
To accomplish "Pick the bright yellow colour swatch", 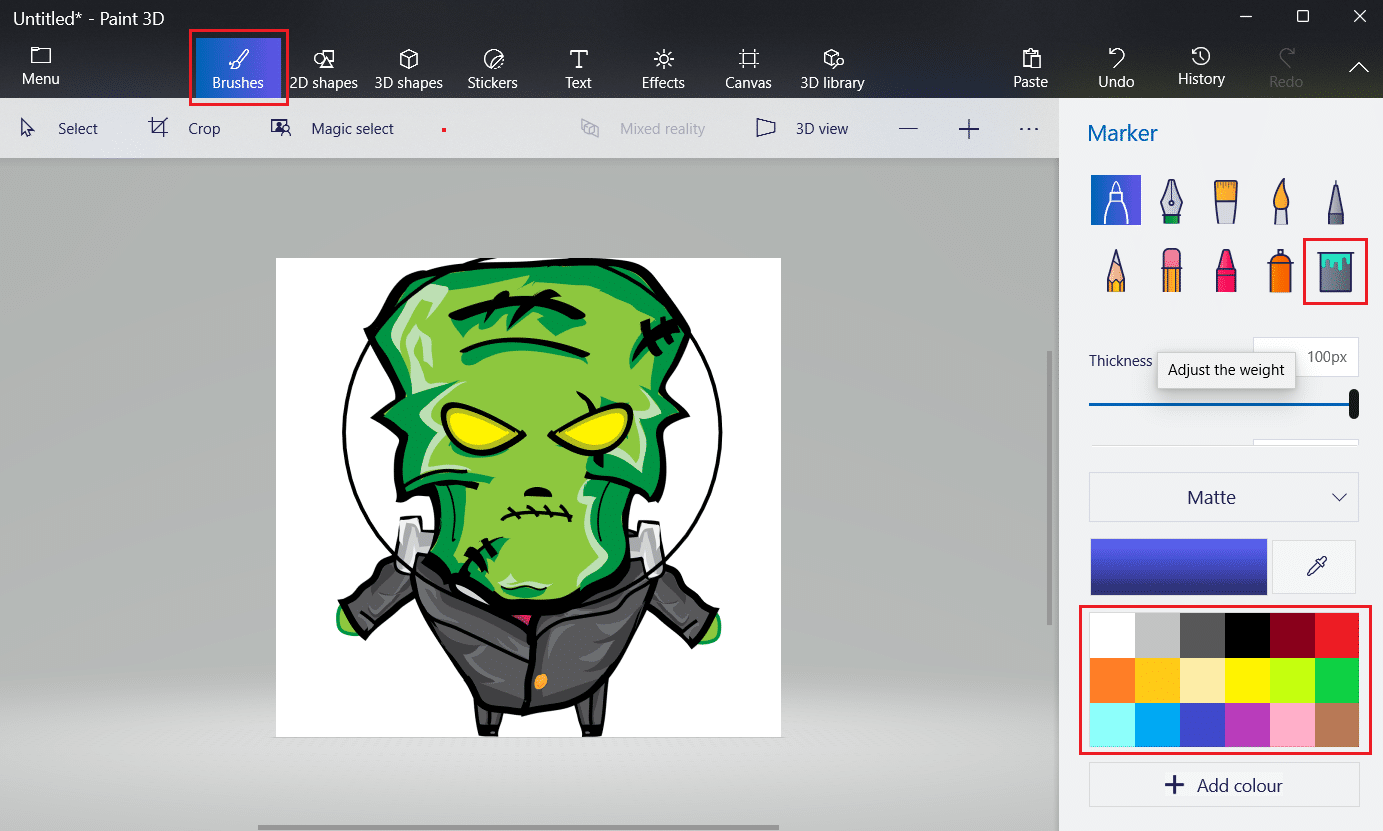I will [x=1247, y=680].
